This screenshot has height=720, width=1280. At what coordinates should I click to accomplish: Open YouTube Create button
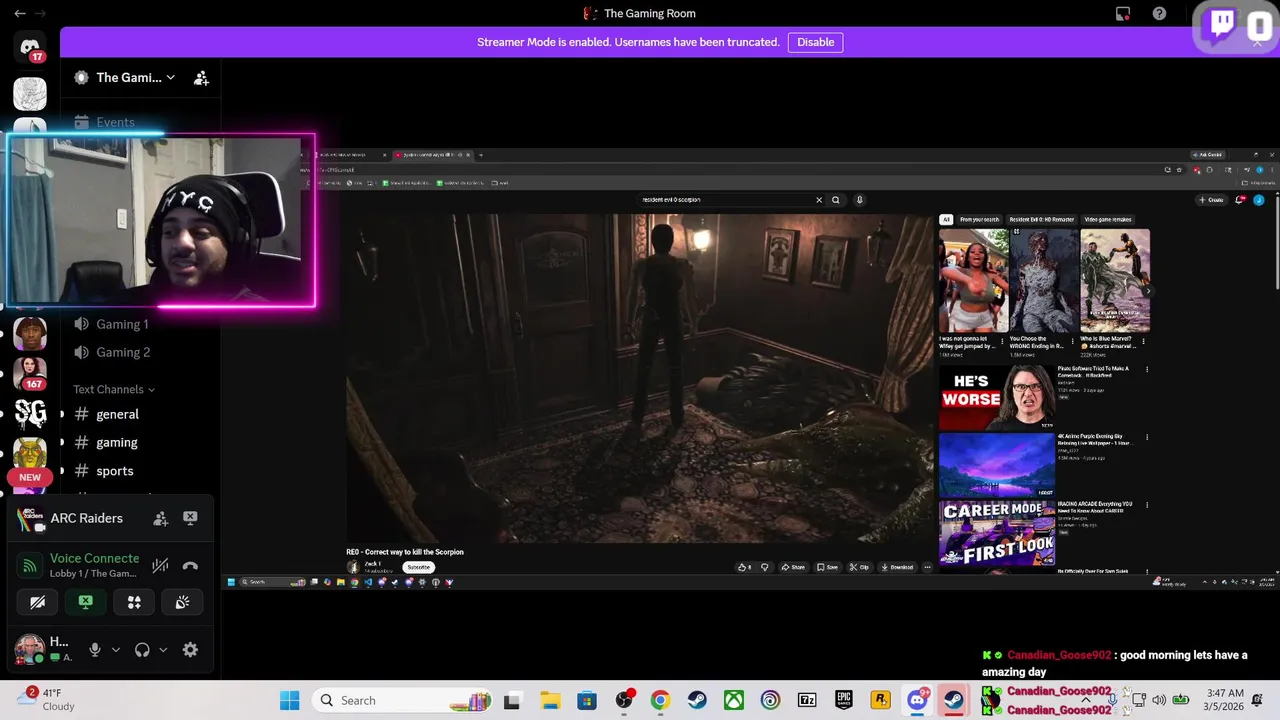coord(1210,200)
